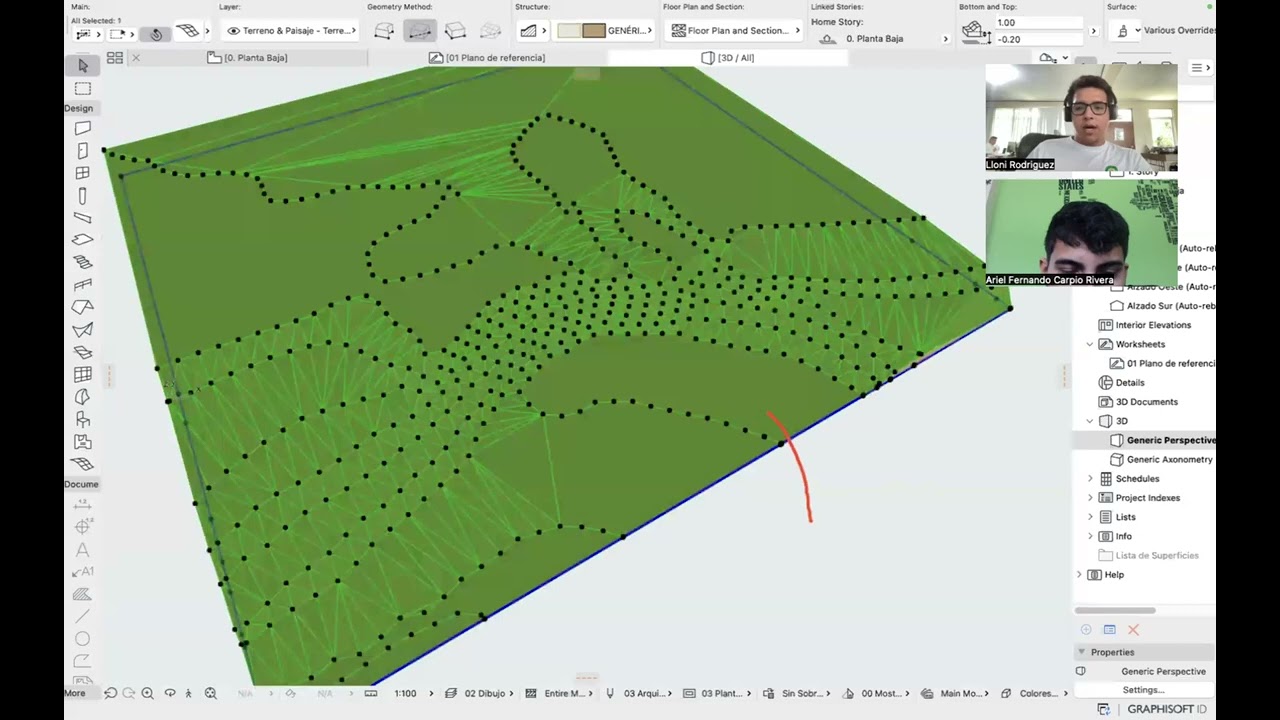This screenshot has width=1280, height=720.
Task: Select the Line tool
Action: 83,616
